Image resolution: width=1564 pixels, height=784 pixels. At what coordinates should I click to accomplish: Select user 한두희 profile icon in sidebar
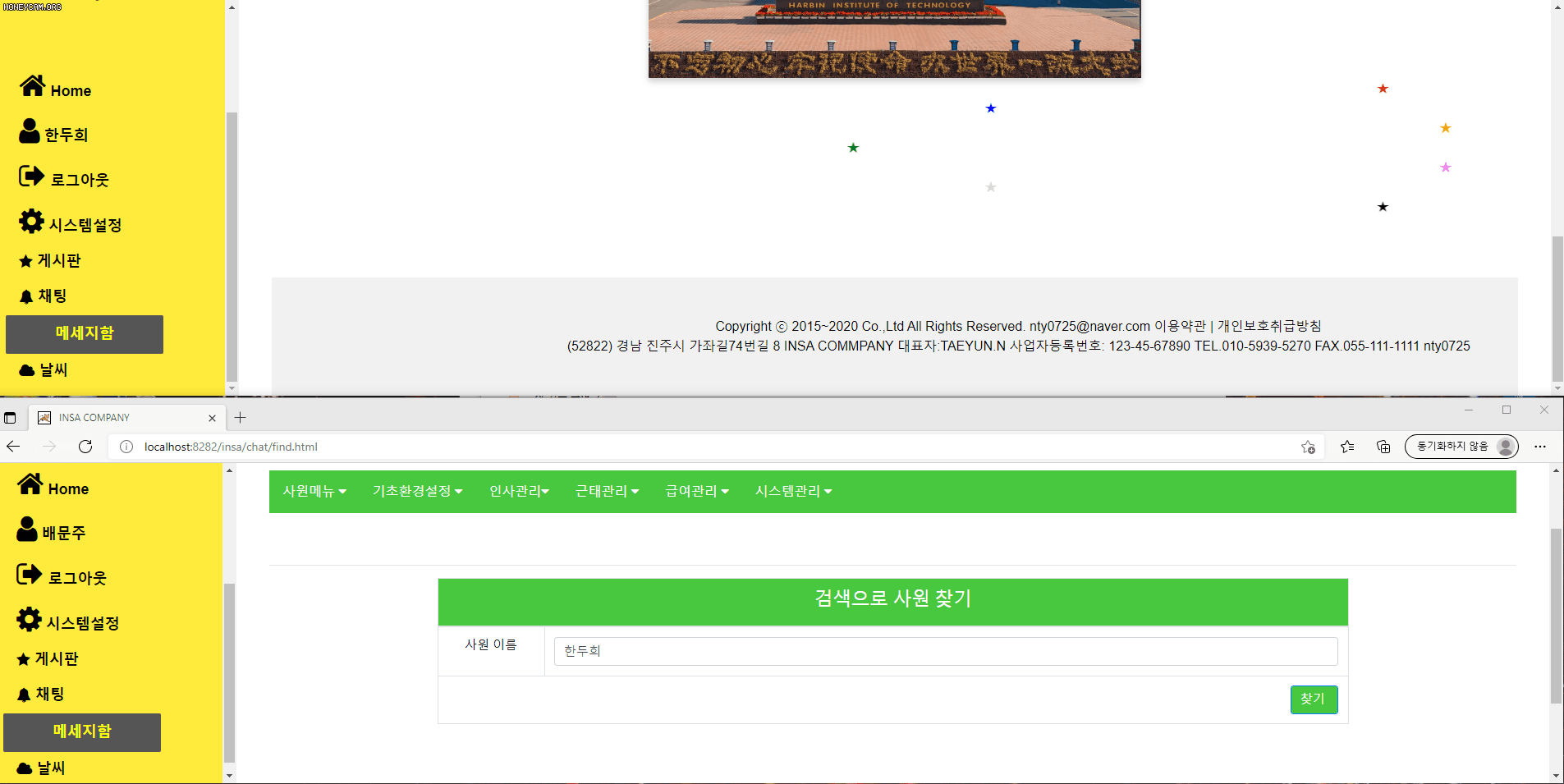point(30,131)
